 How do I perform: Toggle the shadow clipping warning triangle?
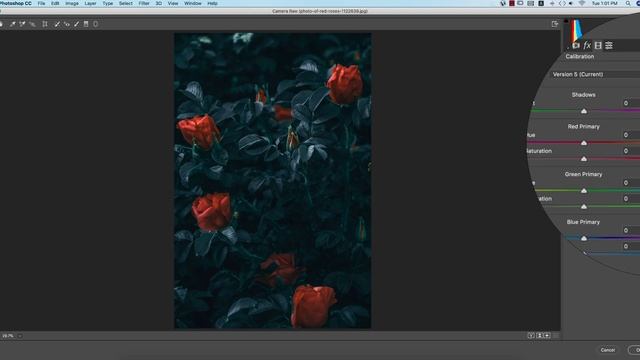[x=566, y=20]
